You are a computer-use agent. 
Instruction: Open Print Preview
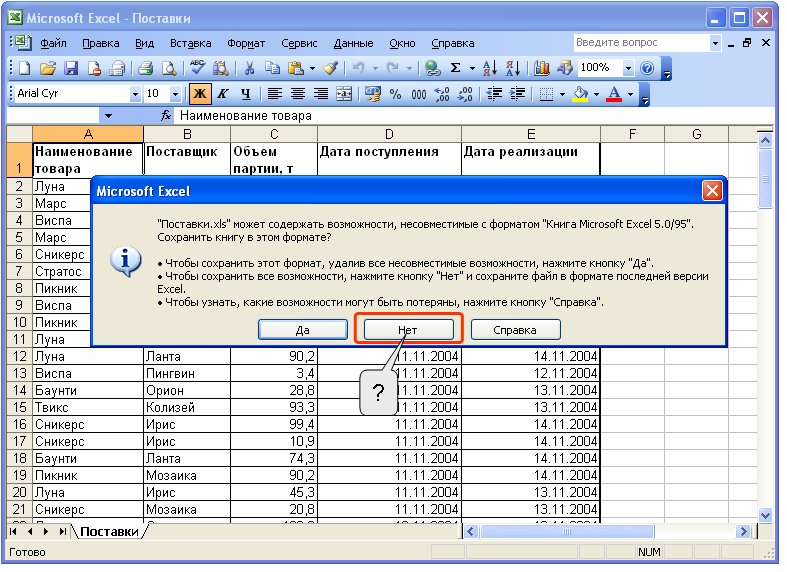click(x=169, y=68)
